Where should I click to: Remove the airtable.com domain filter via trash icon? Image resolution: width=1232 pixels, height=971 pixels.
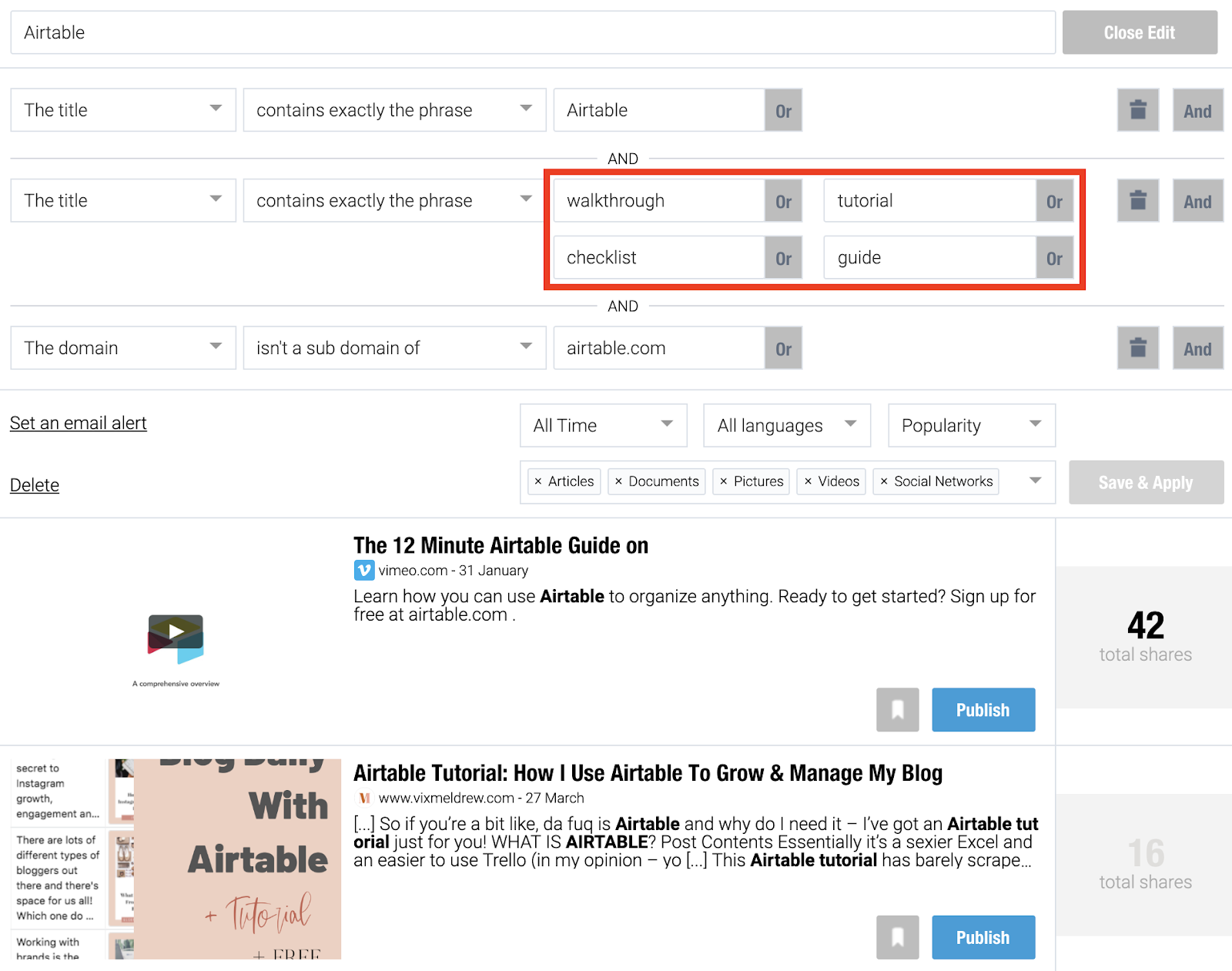tap(1138, 348)
